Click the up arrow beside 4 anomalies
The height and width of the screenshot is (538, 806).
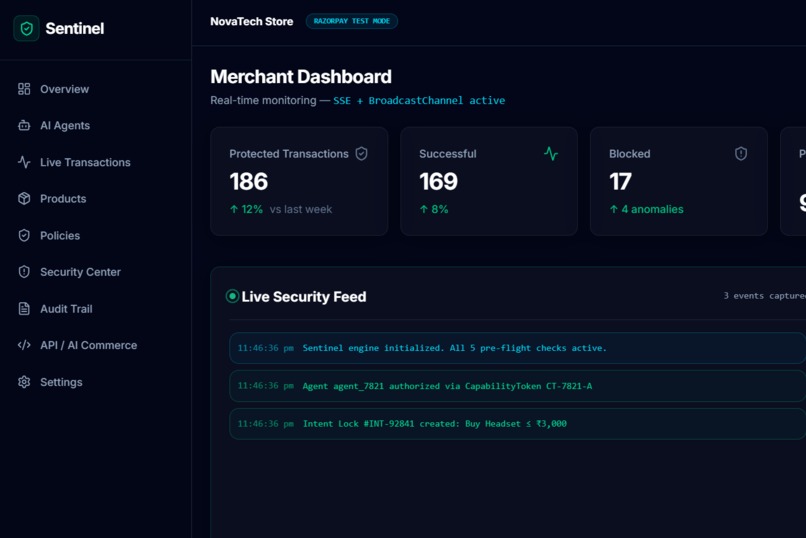coord(614,209)
